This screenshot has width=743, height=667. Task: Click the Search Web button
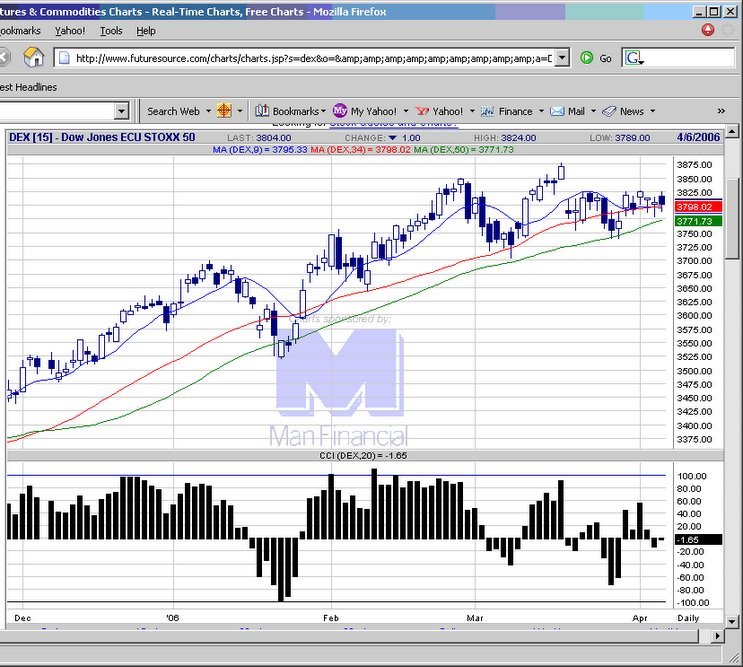click(x=173, y=111)
